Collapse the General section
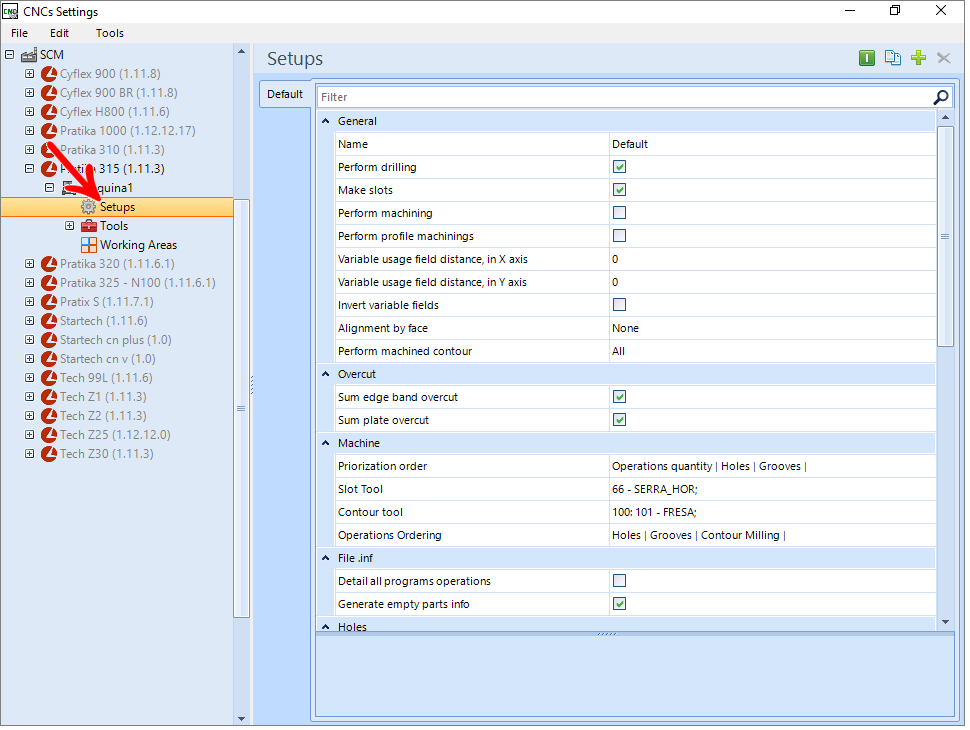Image resolution: width=970 pixels, height=730 pixels. [326, 121]
